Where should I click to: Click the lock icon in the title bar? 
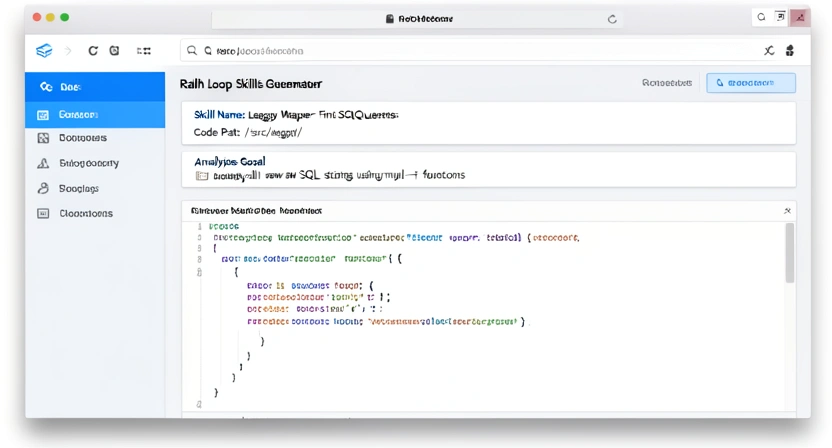389,19
